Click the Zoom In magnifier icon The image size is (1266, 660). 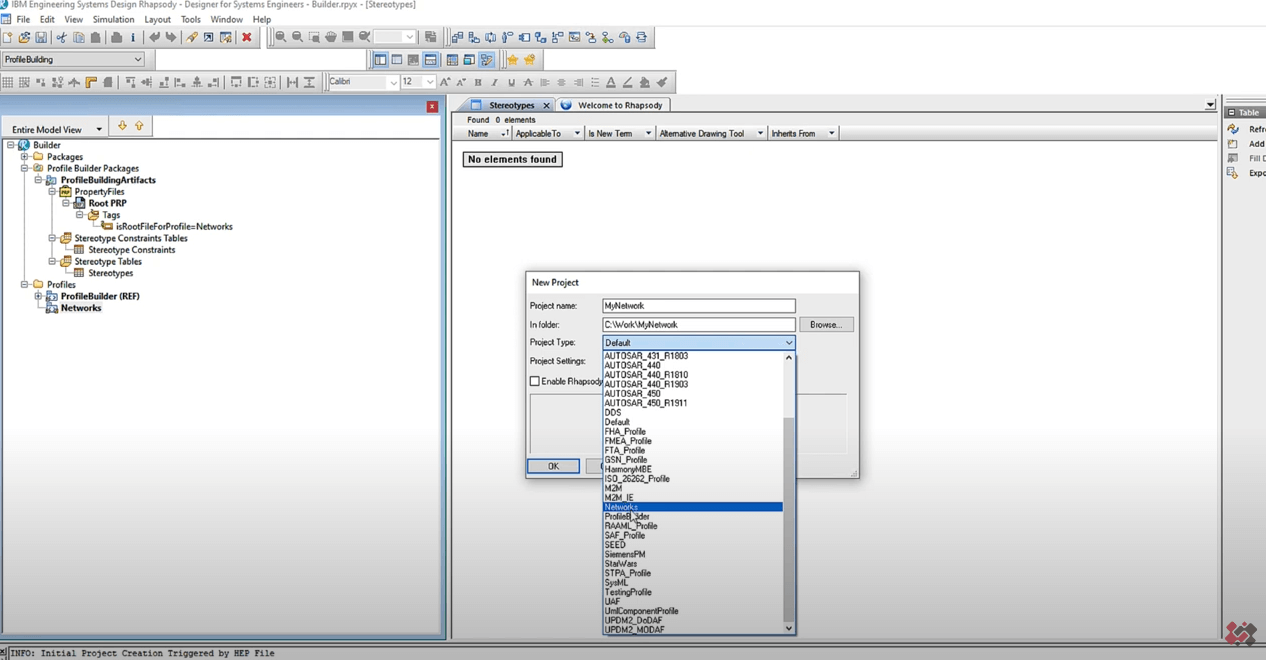[x=280, y=37]
